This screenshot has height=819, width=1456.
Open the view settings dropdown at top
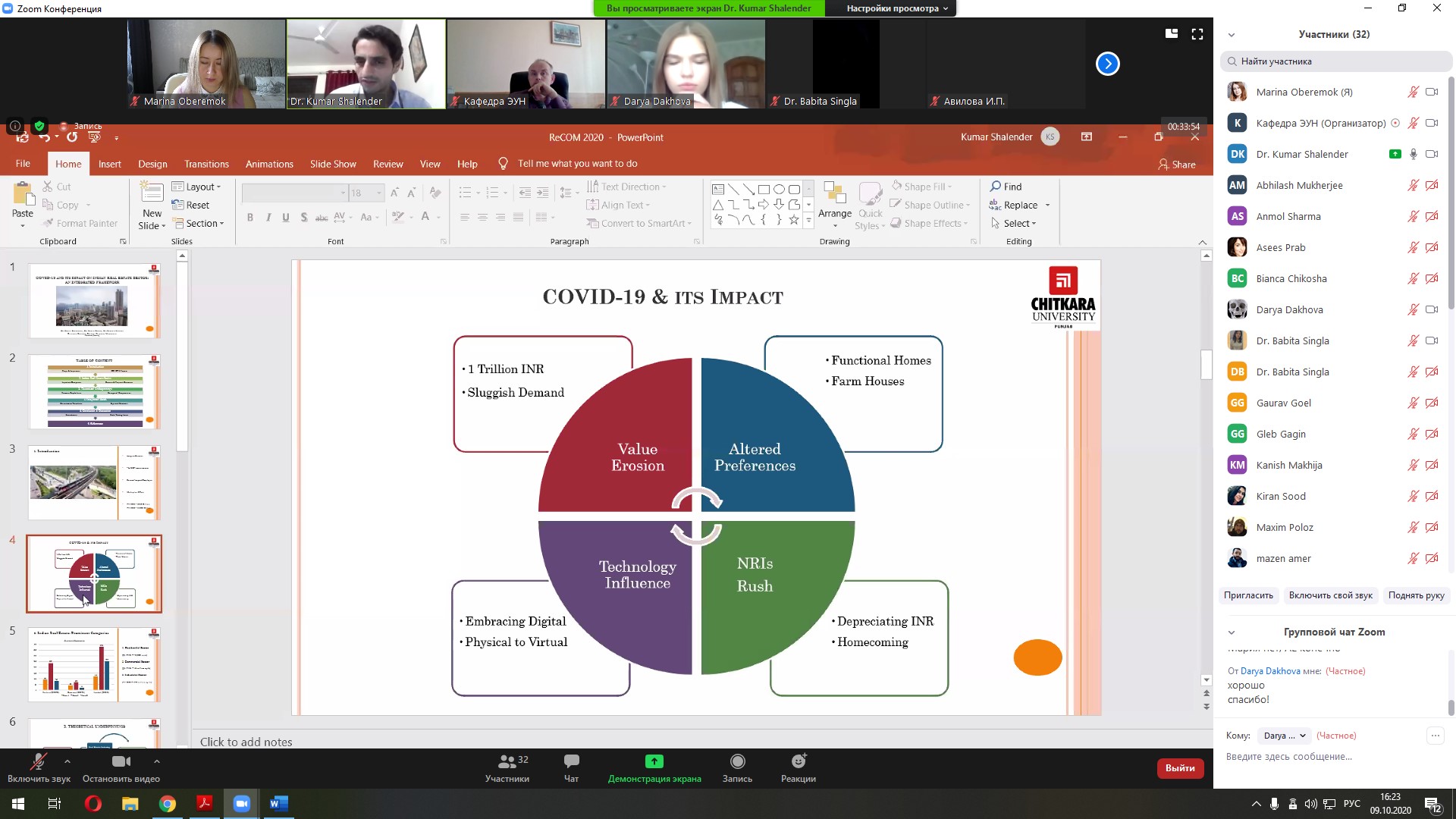click(x=897, y=8)
